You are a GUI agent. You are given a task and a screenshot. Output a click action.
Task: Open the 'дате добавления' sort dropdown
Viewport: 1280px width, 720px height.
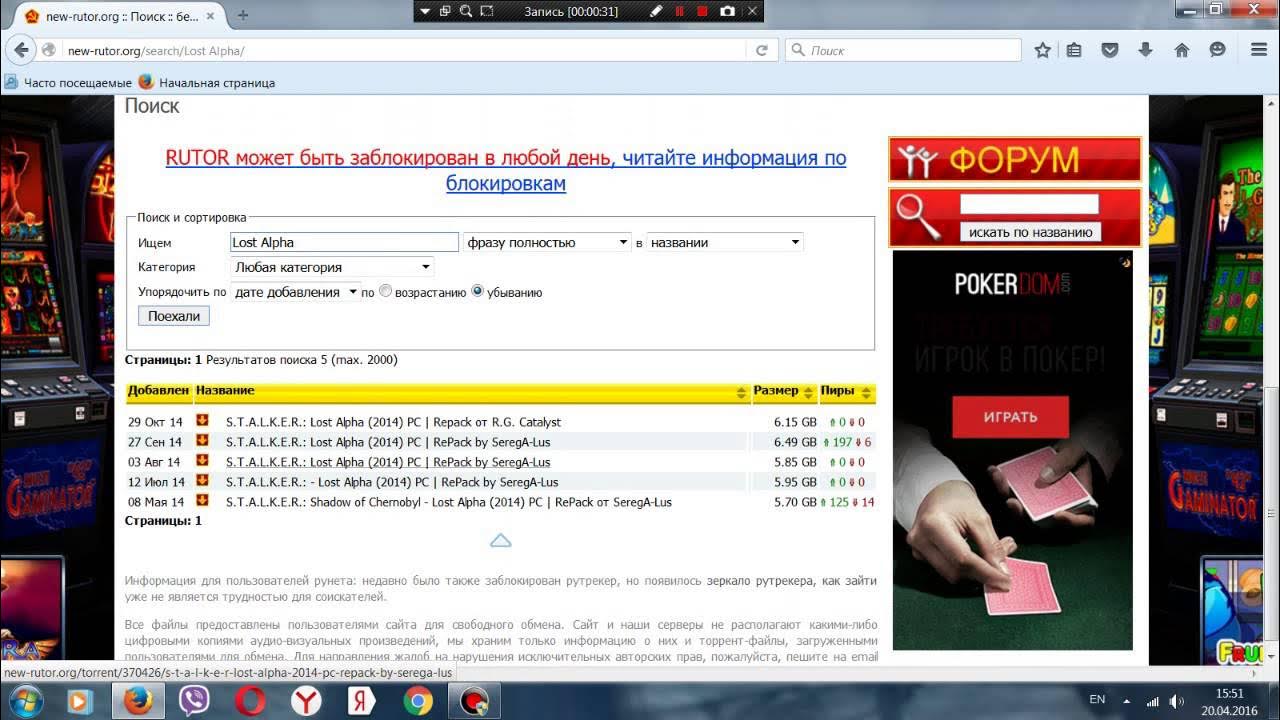click(295, 292)
